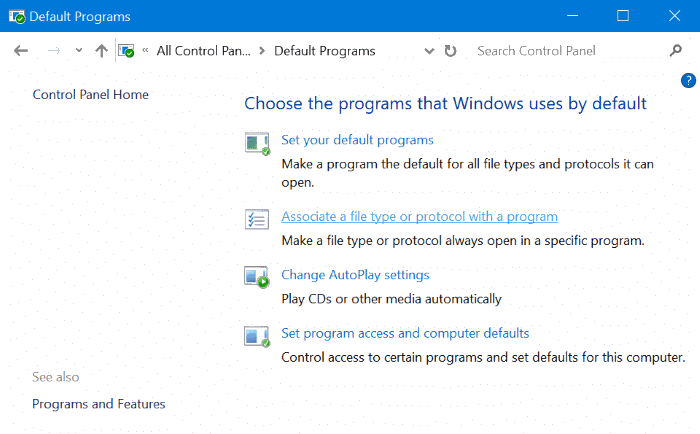Expand the breadcrumb arrow after All Control Panel
The image size is (700, 434).
coord(262,51)
